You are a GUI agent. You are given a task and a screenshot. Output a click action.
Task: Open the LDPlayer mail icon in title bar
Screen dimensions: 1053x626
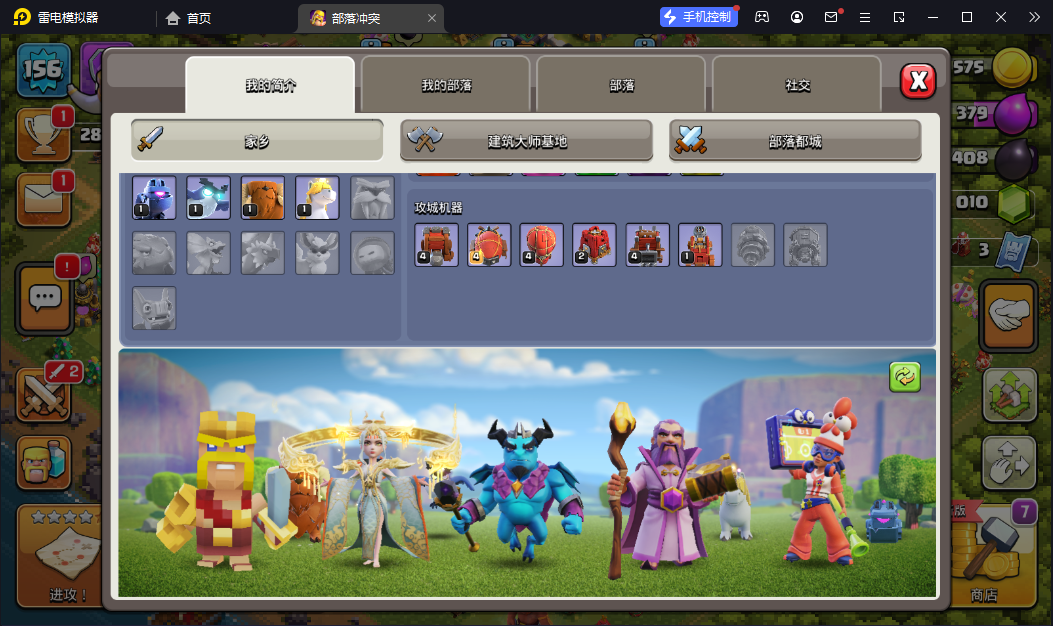coord(831,17)
